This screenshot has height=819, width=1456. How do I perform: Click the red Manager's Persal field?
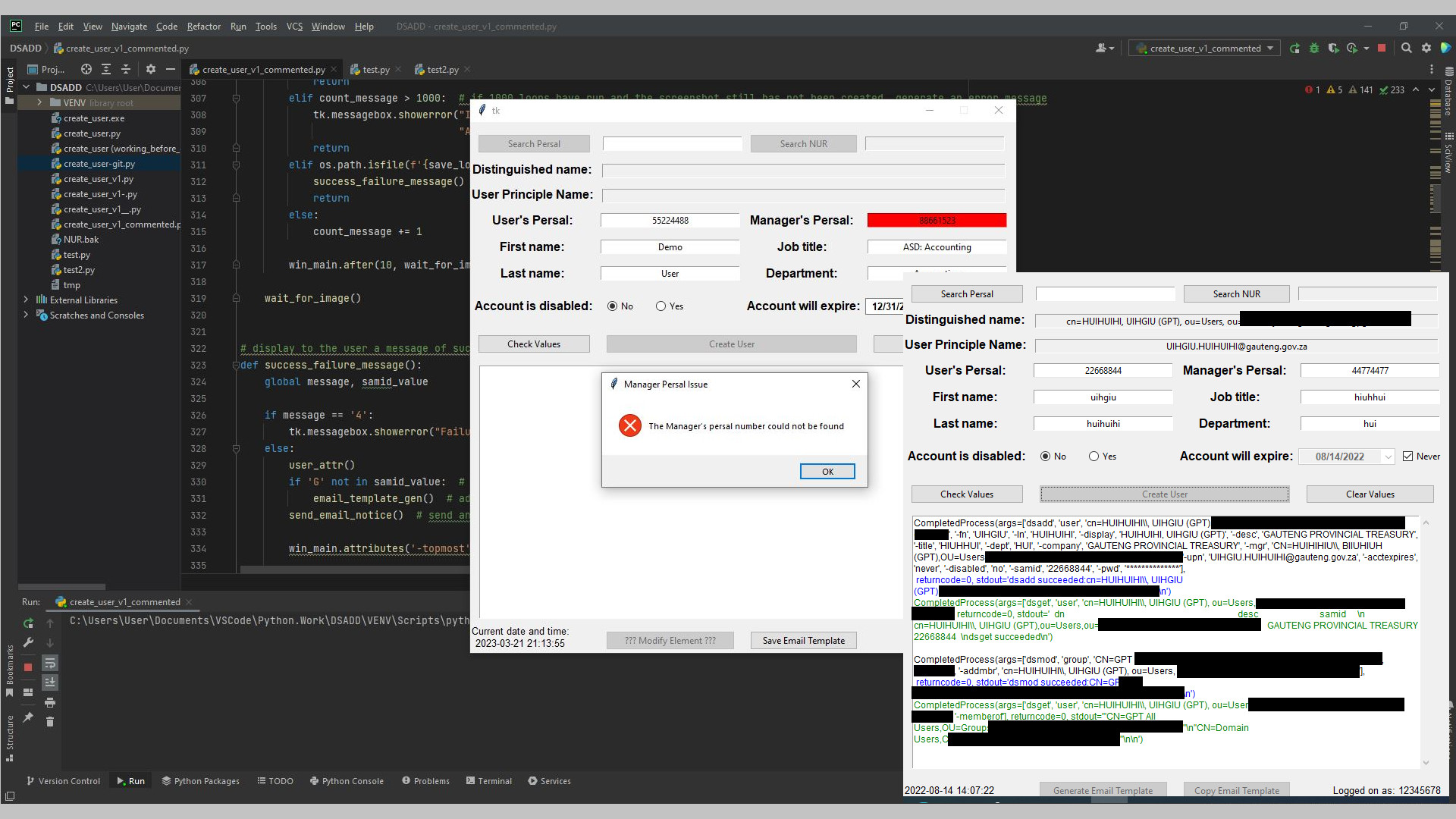pyautogui.click(x=937, y=221)
